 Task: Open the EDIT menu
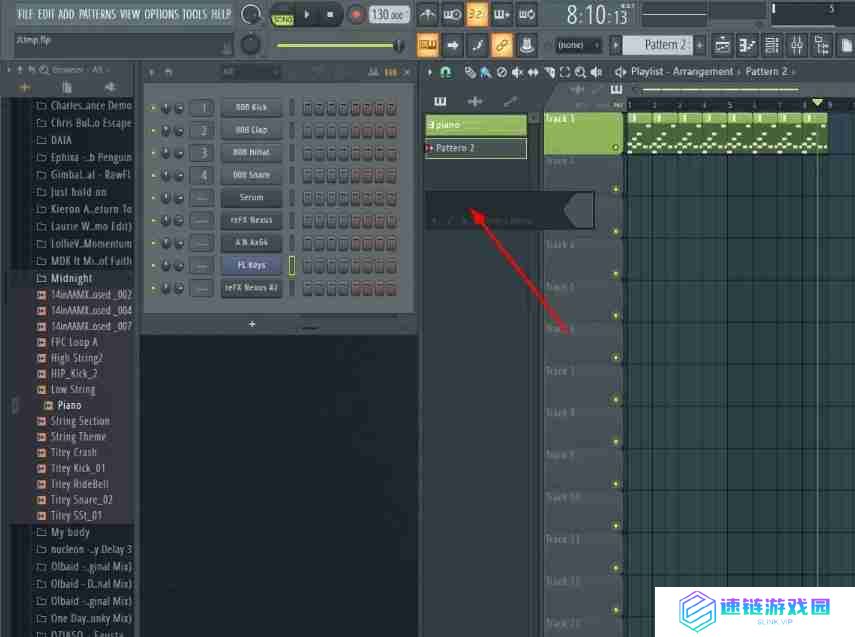pos(46,14)
